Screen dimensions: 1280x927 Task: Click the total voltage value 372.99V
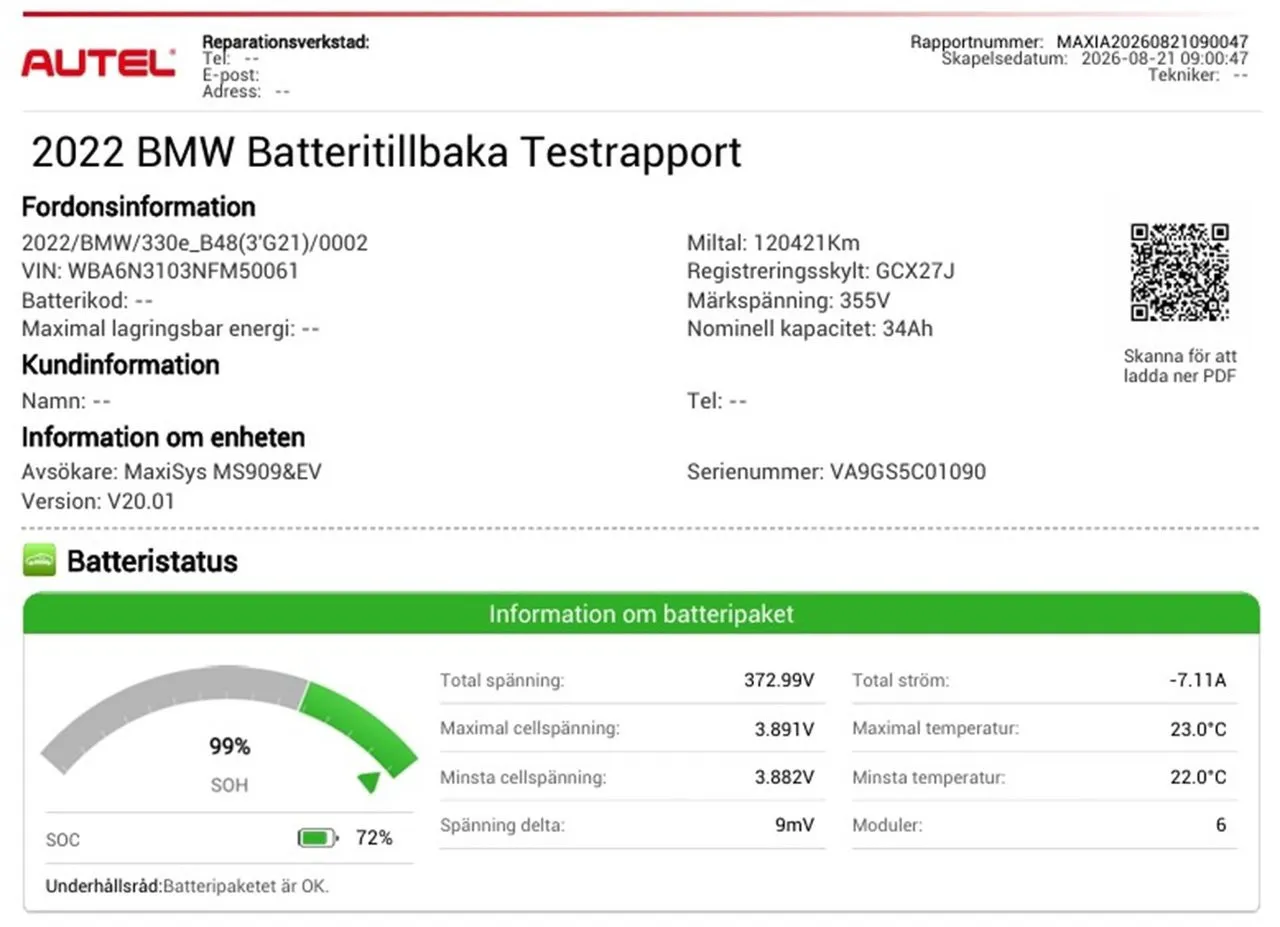pyautogui.click(x=780, y=681)
